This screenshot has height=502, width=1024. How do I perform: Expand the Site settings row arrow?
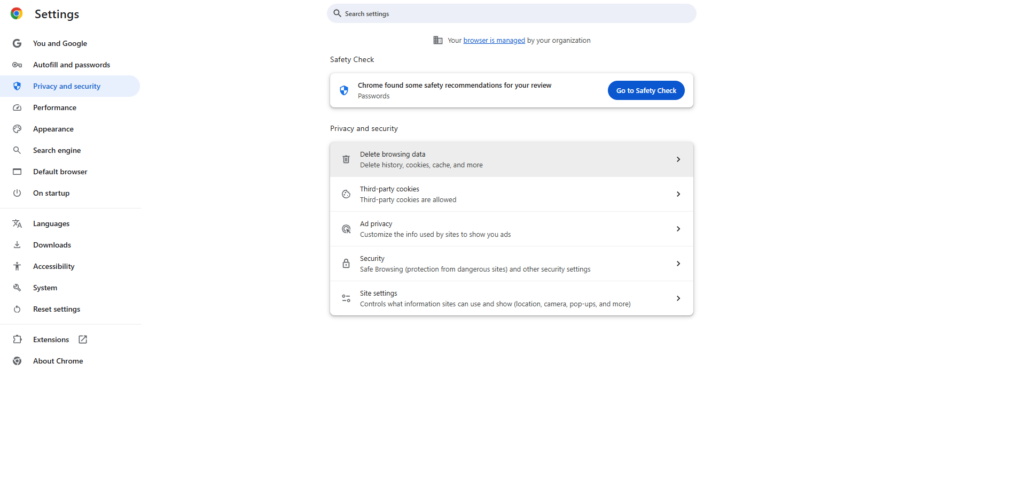tap(678, 298)
